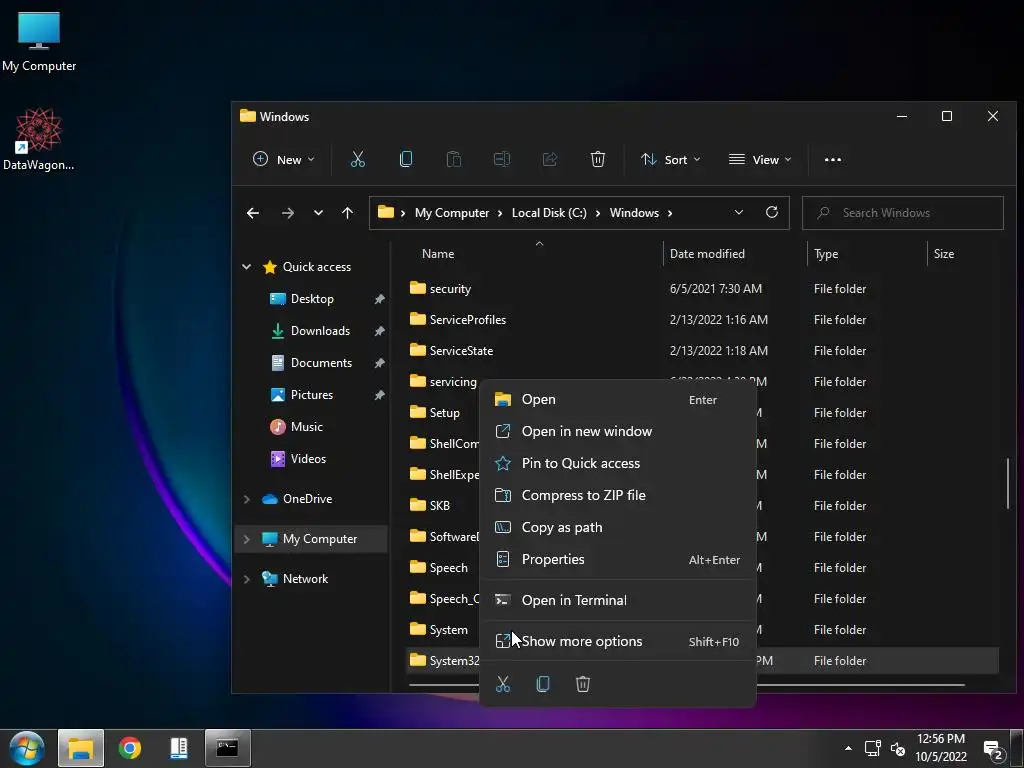Image resolution: width=1024 pixels, height=768 pixels.
Task: Click the Copy icon at context menu bottom
Action: [x=543, y=684]
